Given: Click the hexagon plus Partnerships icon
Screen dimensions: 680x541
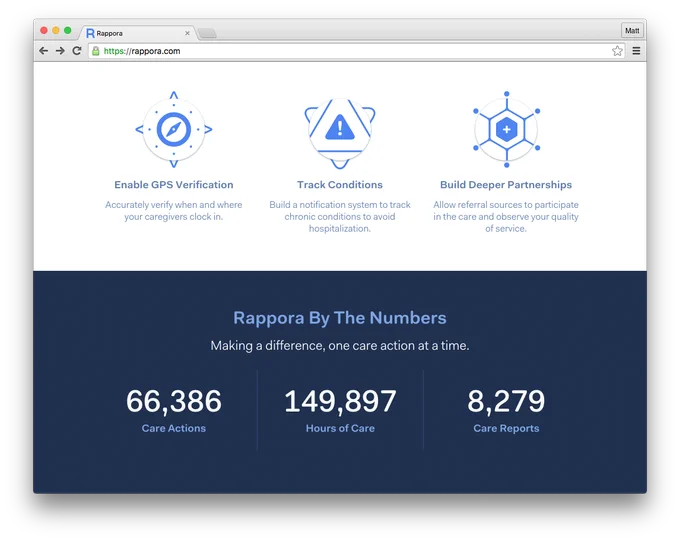Looking at the screenshot, I should click(507, 129).
